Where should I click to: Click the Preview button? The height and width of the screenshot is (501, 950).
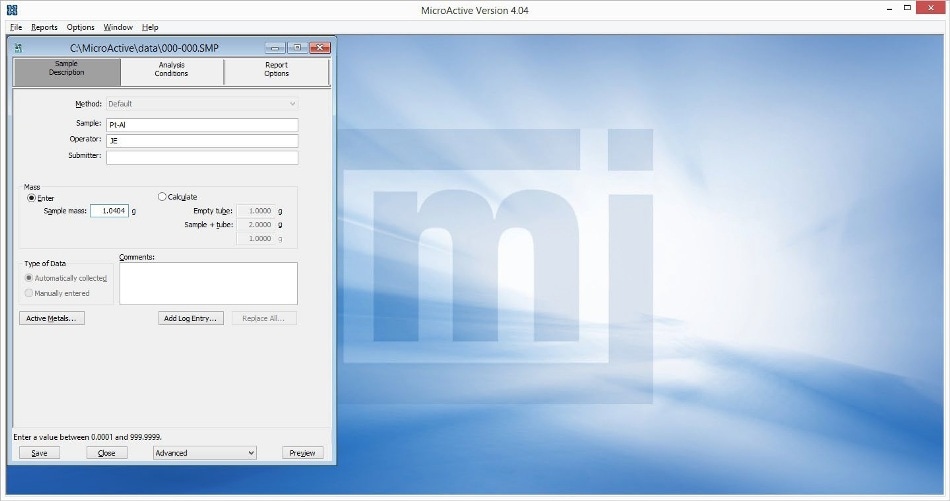[x=302, y=453]
